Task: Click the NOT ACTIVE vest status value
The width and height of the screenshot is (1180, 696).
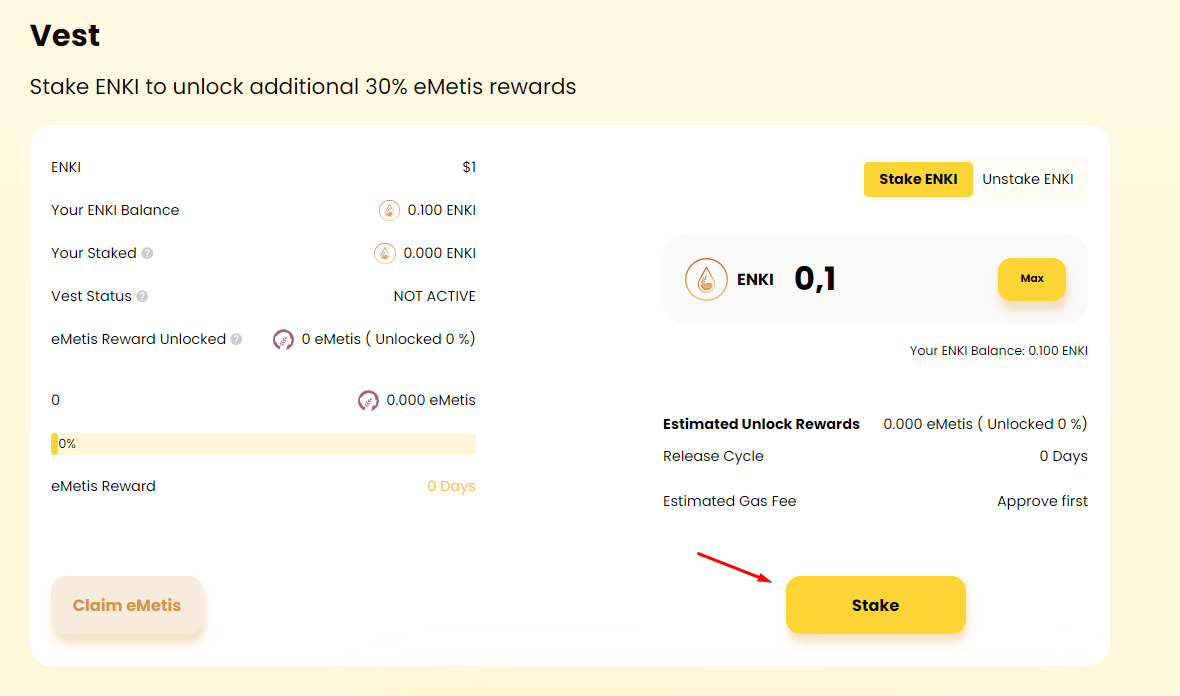Action: (x=434, y=296)
